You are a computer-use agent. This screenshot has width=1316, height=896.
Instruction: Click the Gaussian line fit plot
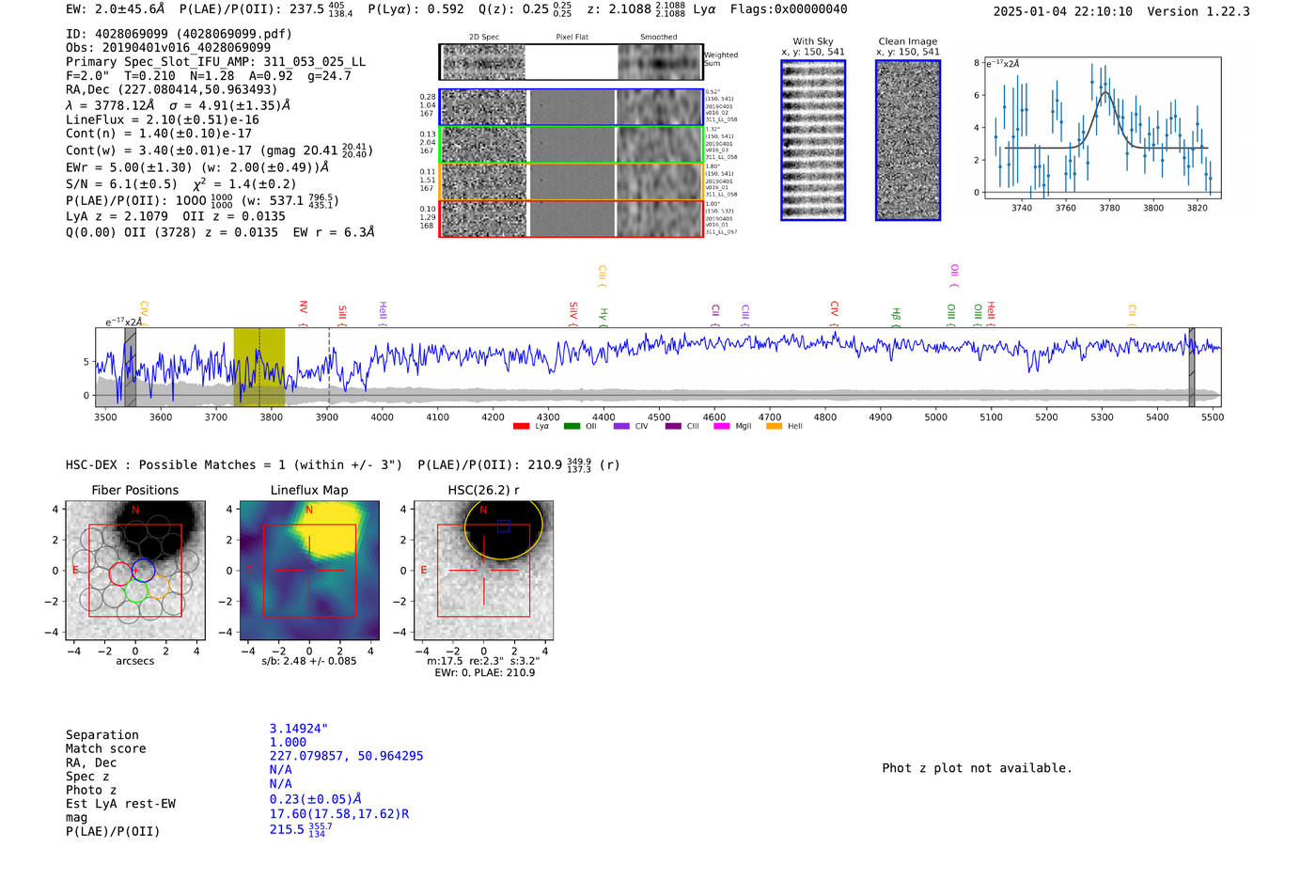[1102, 128]
